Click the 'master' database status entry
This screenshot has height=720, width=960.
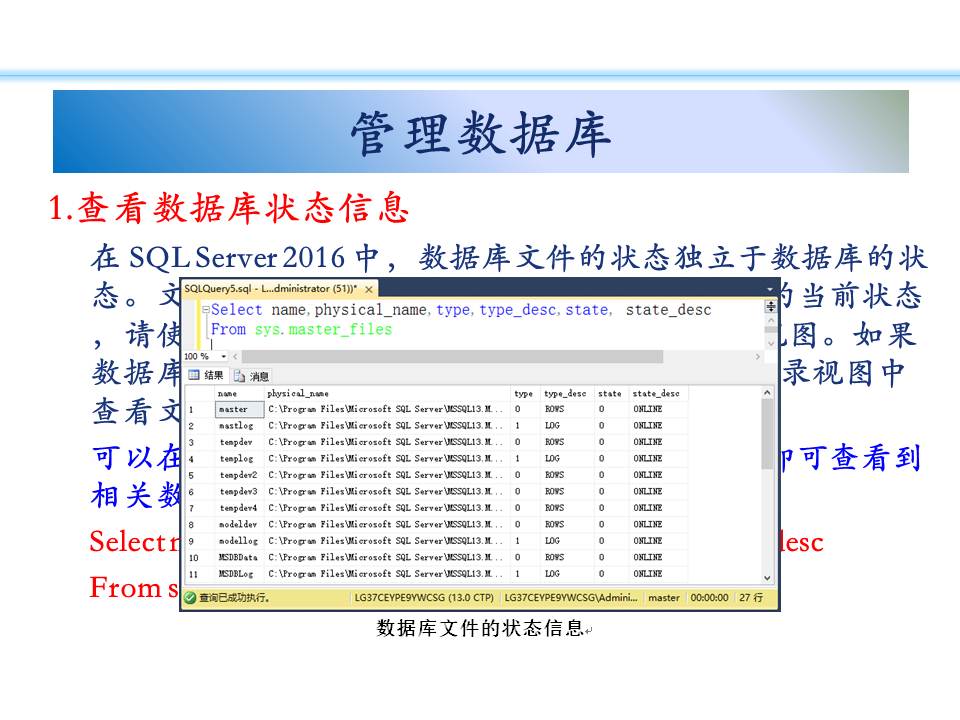pos(664,598)
